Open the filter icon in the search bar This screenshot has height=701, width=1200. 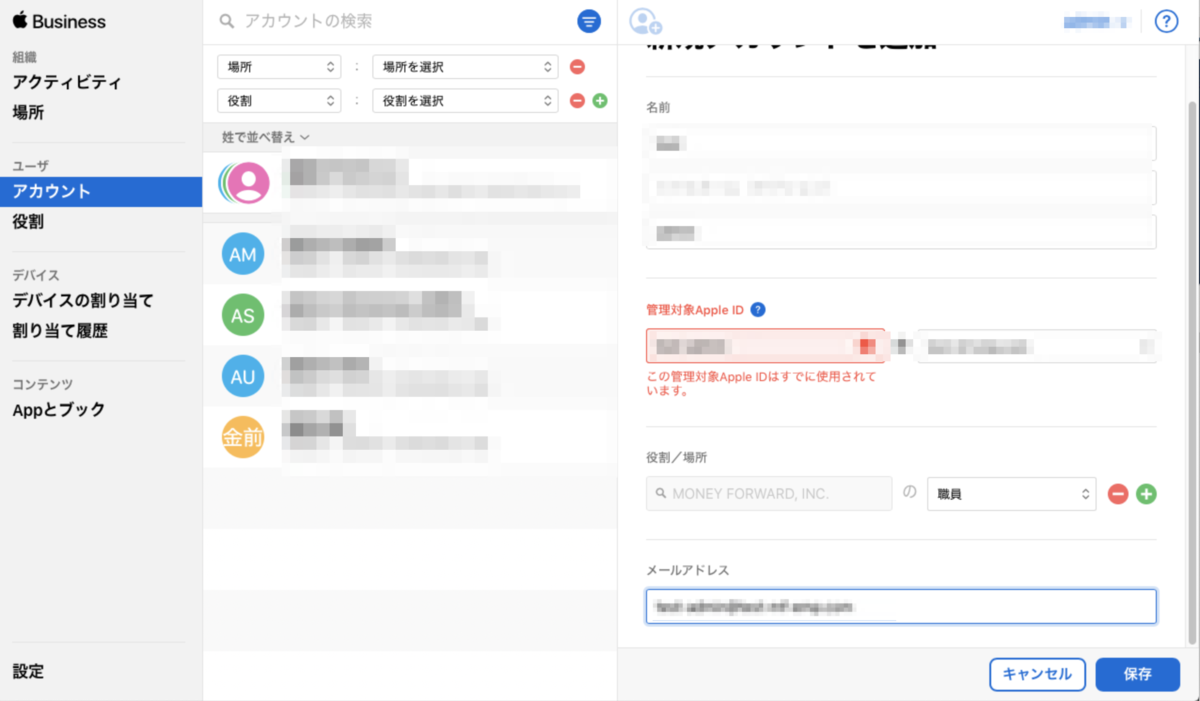pos(589,21)
